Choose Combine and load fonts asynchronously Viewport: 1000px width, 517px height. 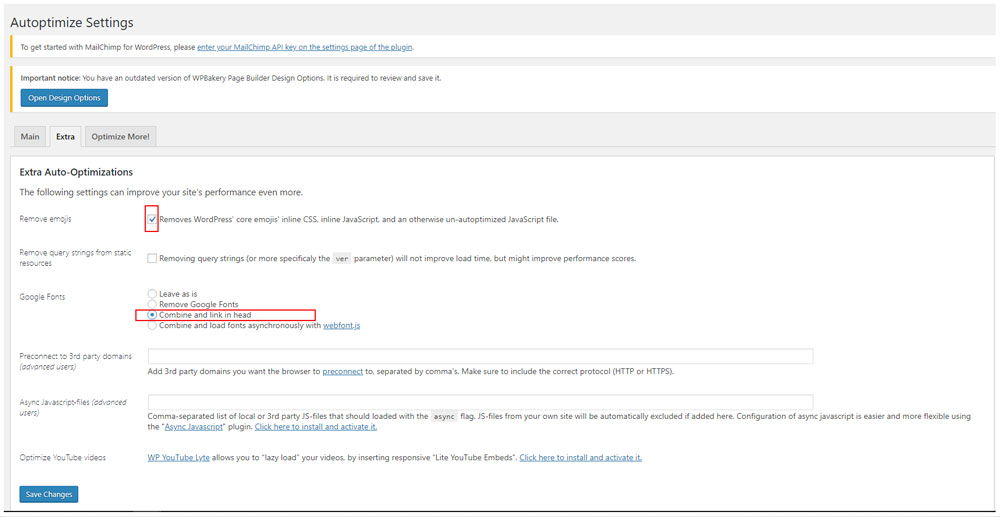click(x=152, y=325)
